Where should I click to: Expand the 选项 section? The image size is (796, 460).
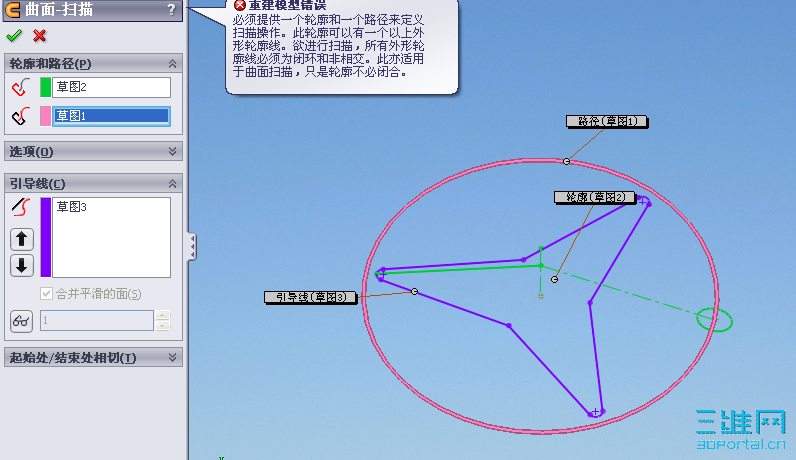(x=173, y=151)
